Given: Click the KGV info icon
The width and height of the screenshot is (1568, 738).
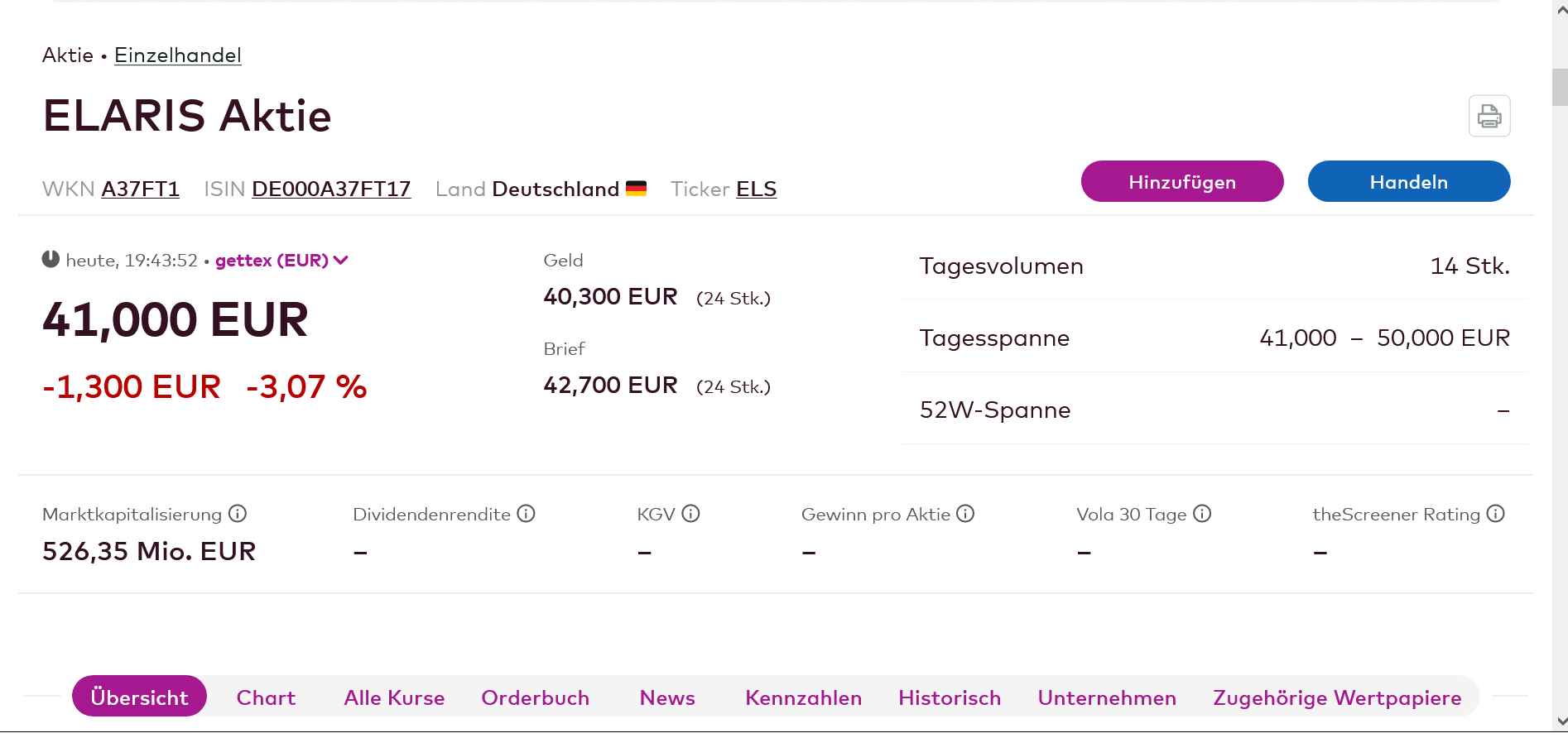Looking at the screenshot, I should [x=690, y=514].
